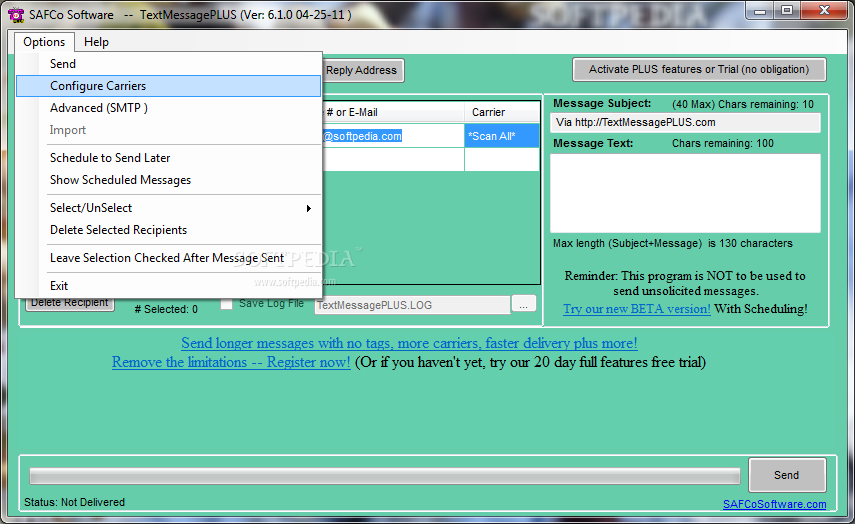Click the SAFCo app icon in title bar
This screenshot has width=855, height=524.
16,15
